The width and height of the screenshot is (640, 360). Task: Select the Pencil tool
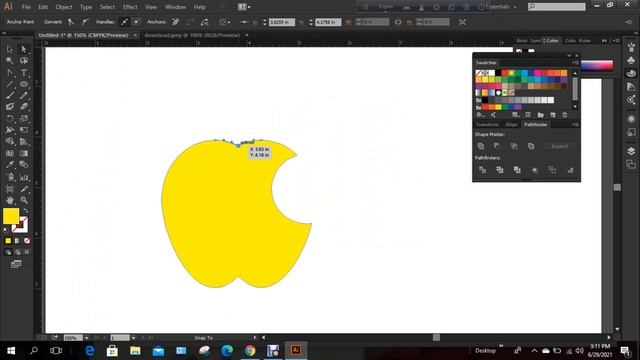click(x=24, y=96)
